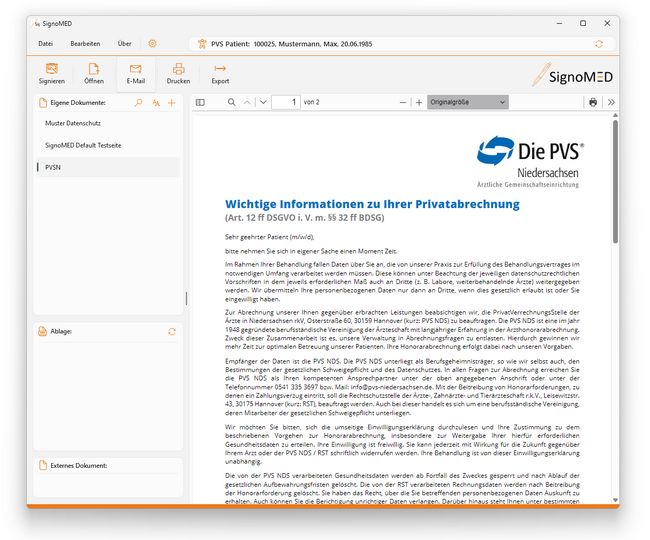Screen dimensions: 650x540
Task: Open PDF viewer more tools chevrons
Action: click(611, 102)
